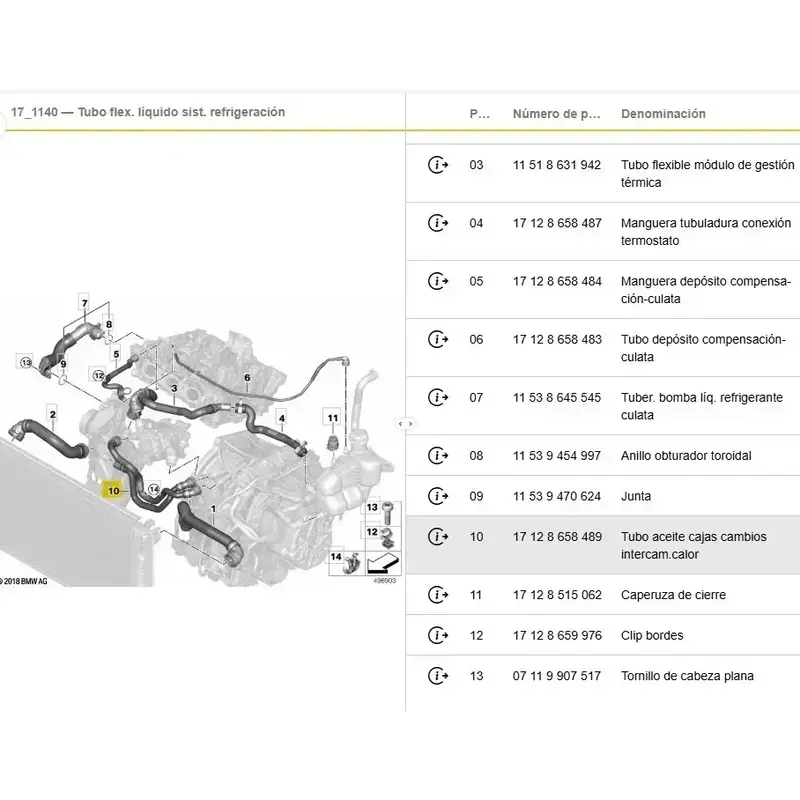The width and height of the screenshot is (800, 800).
Task: Click the position column header P…
Action: [479, 114]
